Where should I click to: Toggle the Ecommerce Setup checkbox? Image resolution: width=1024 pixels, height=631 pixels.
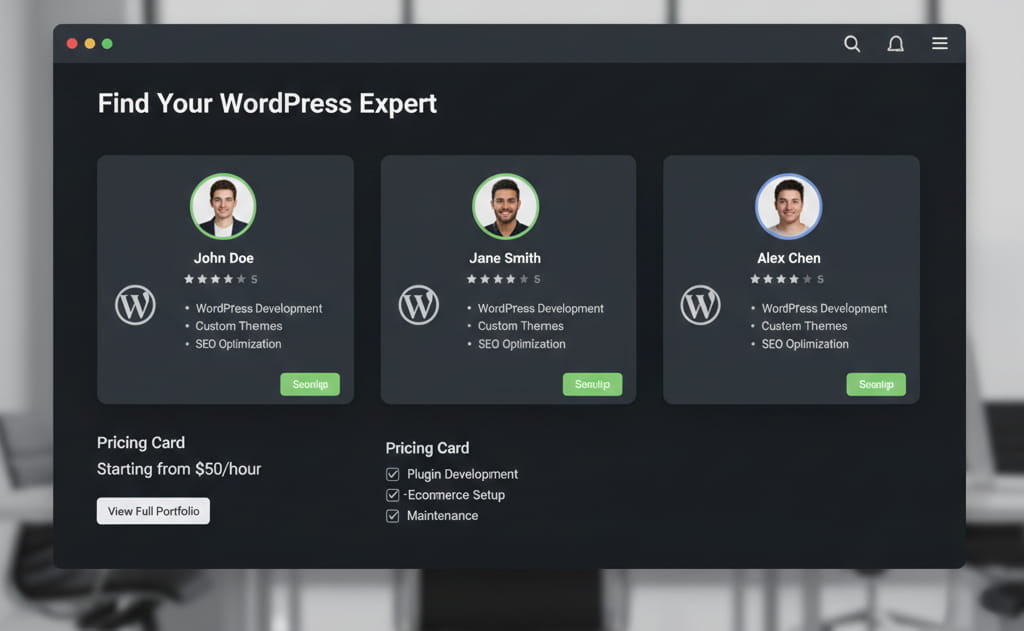(393, 494)
